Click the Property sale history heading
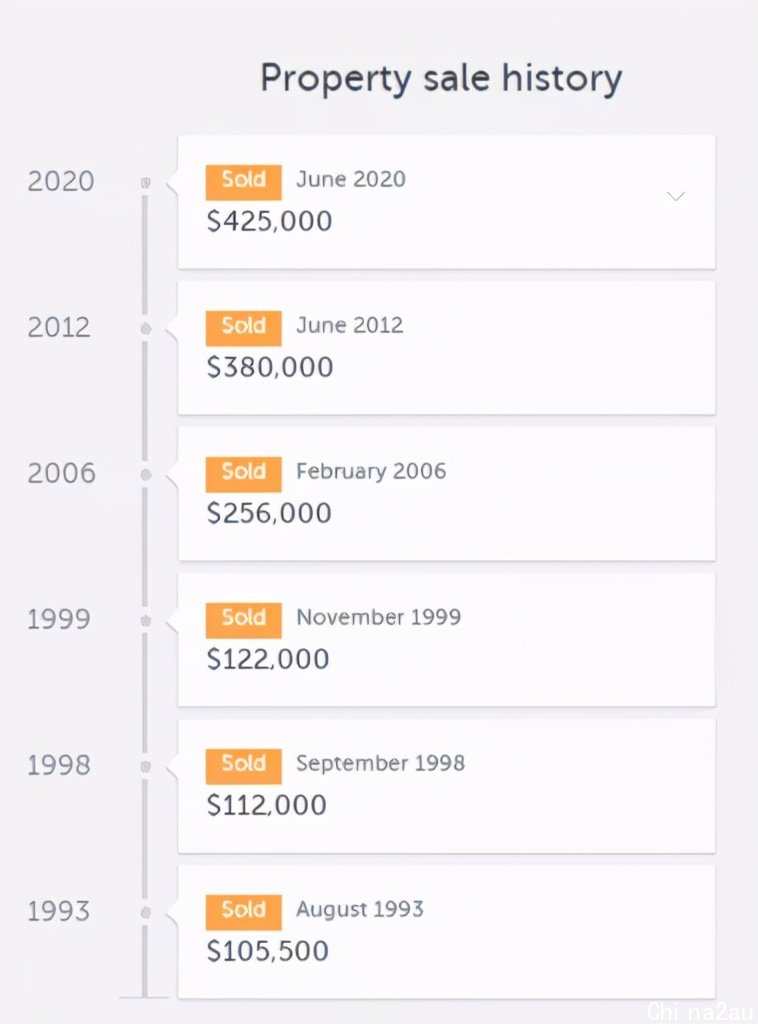758x1024 pixels. click(441, 79)
